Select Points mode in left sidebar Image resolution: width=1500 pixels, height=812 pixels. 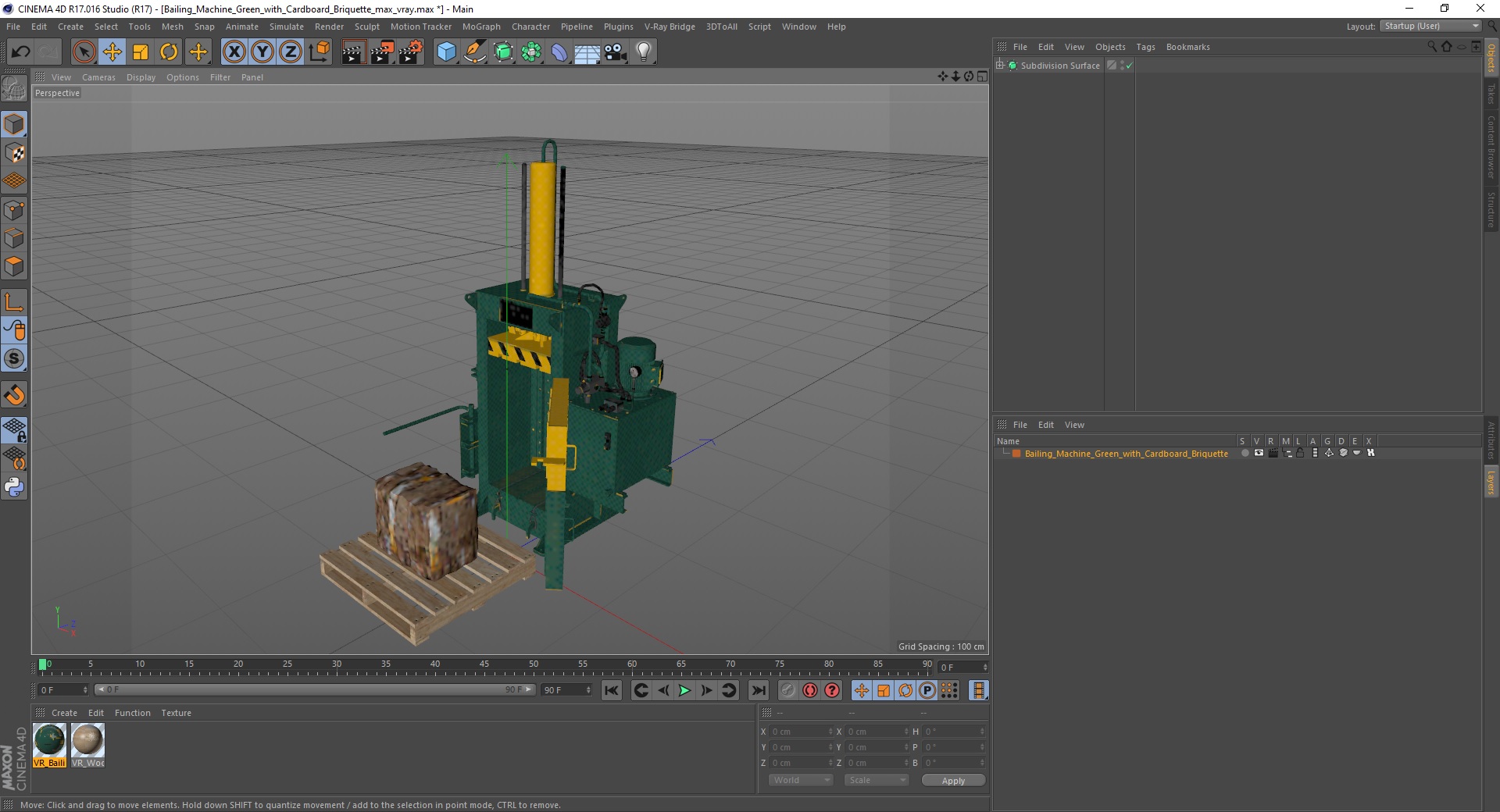14,209
